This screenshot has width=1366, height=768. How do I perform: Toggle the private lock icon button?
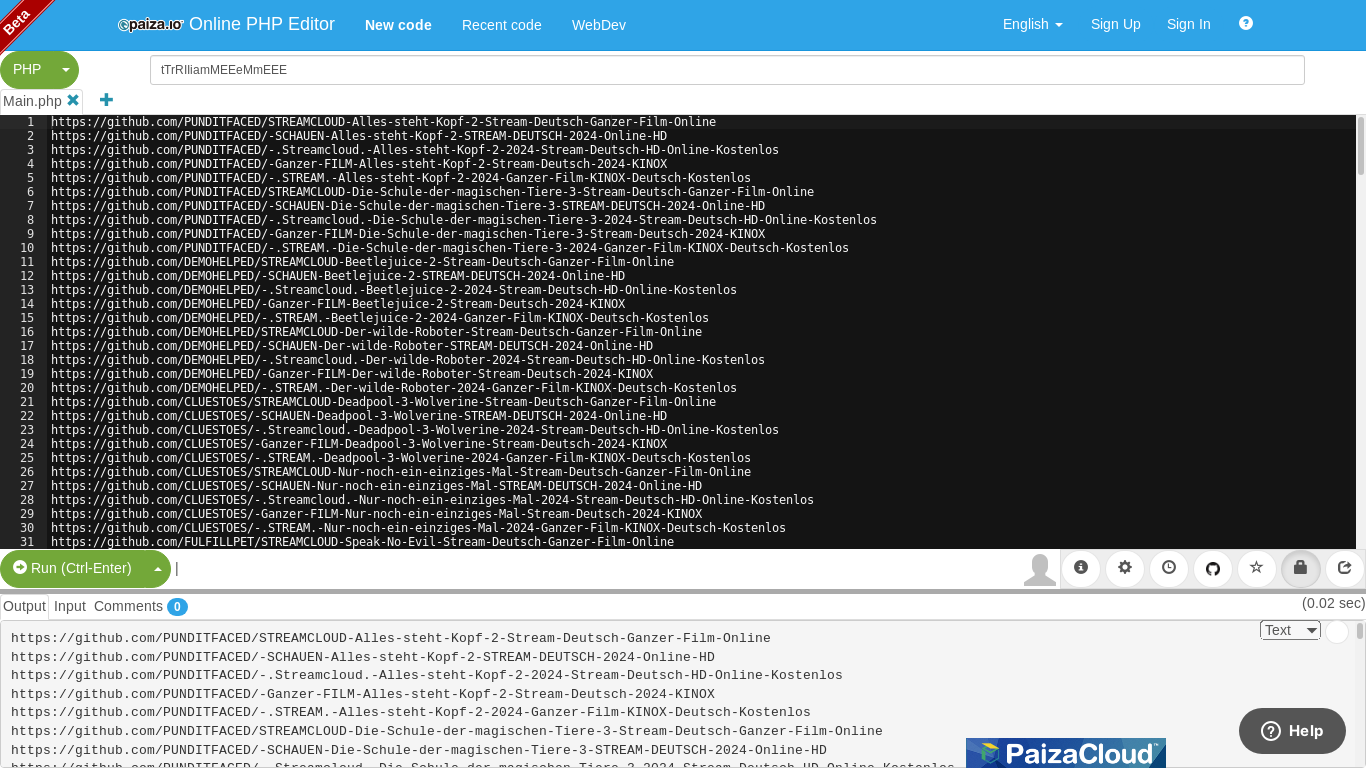[1301, 568]
